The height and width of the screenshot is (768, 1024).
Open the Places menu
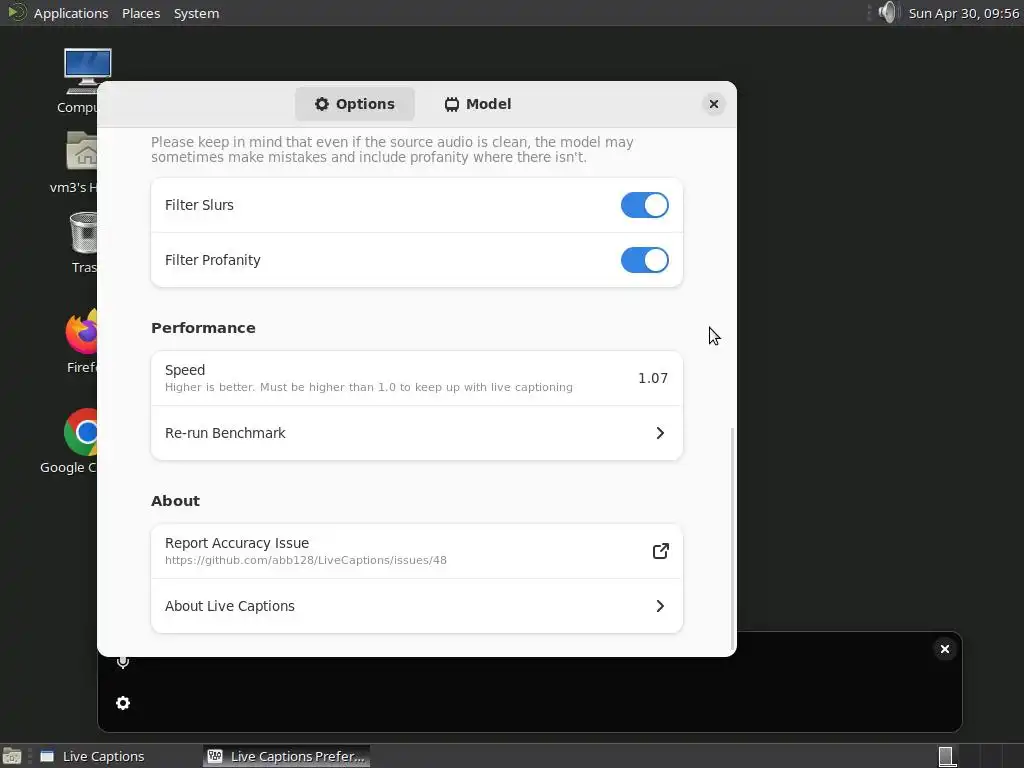[141, 13]
